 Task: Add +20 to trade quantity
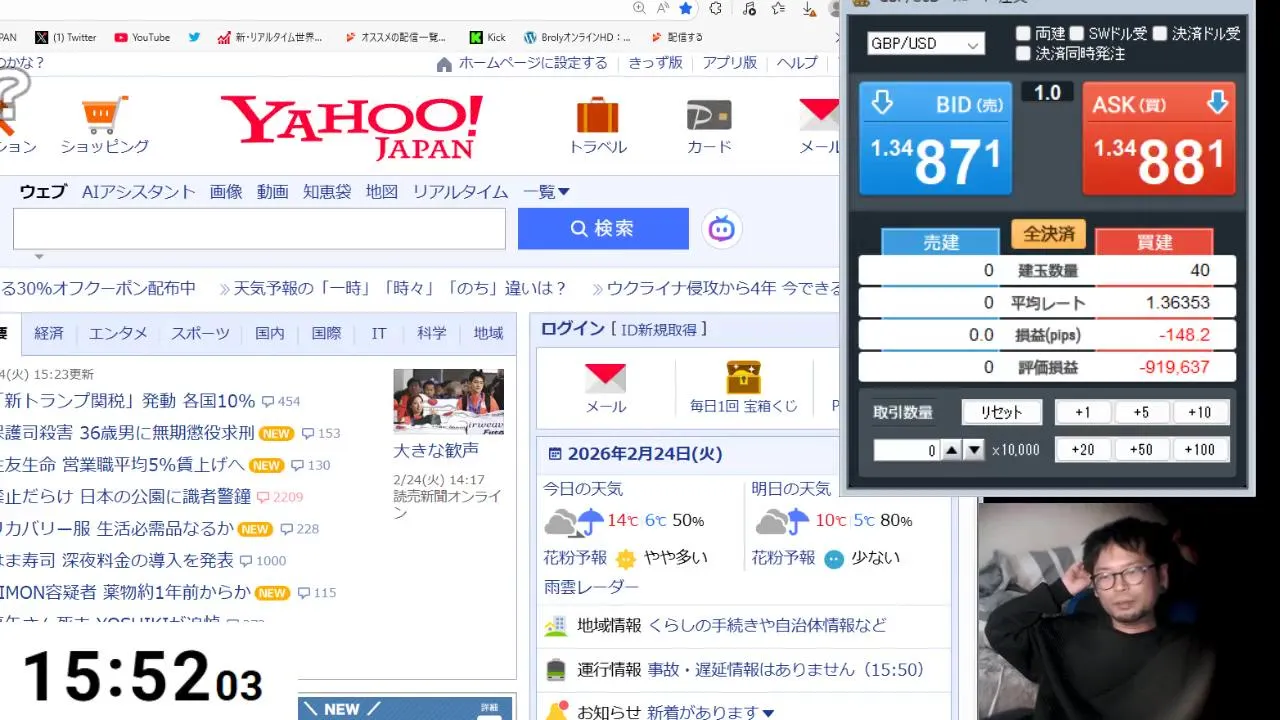coord(1082,450)
